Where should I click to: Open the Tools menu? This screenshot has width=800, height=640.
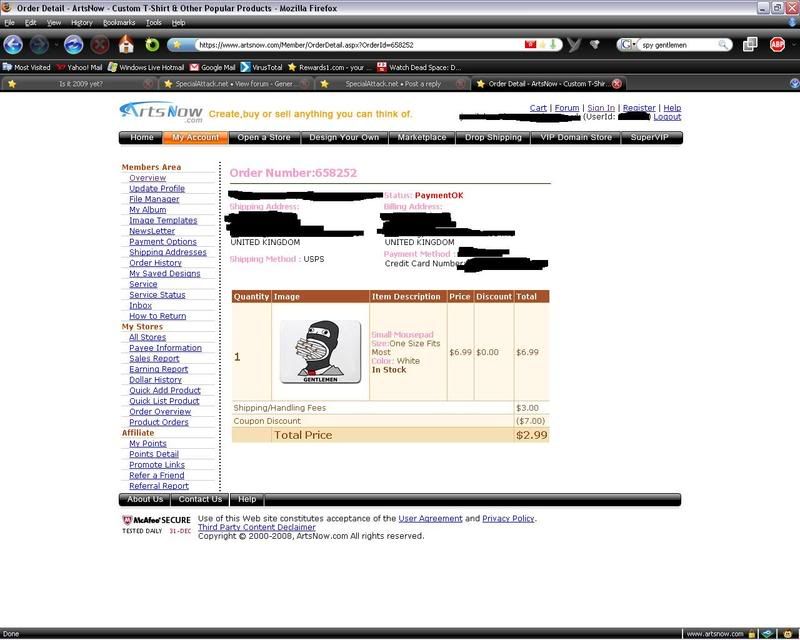154,22
